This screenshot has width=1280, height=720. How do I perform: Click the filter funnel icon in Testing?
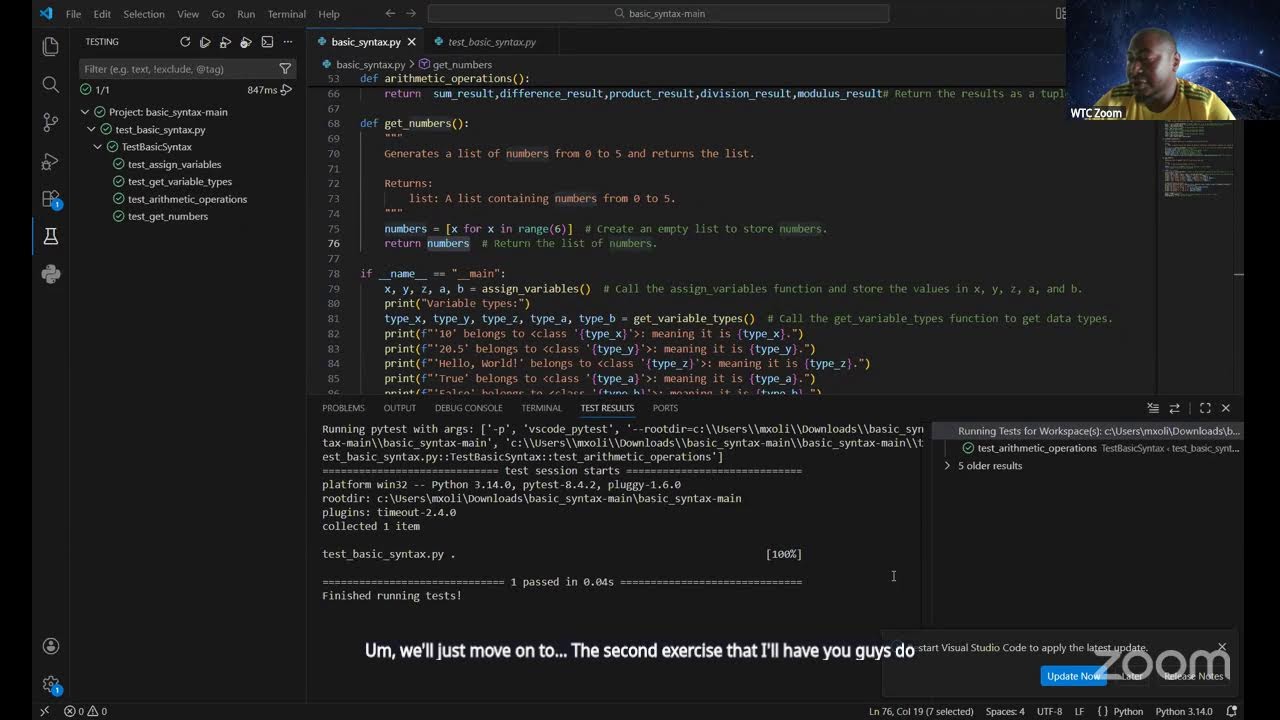pos(285,69)
